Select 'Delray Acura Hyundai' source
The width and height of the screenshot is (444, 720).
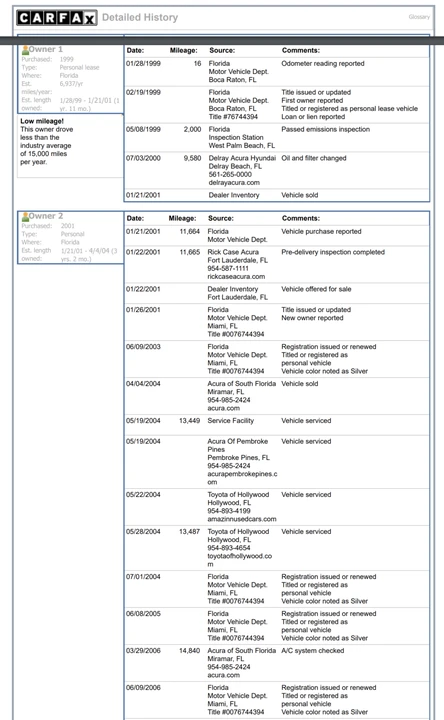(x=242, y=158)
